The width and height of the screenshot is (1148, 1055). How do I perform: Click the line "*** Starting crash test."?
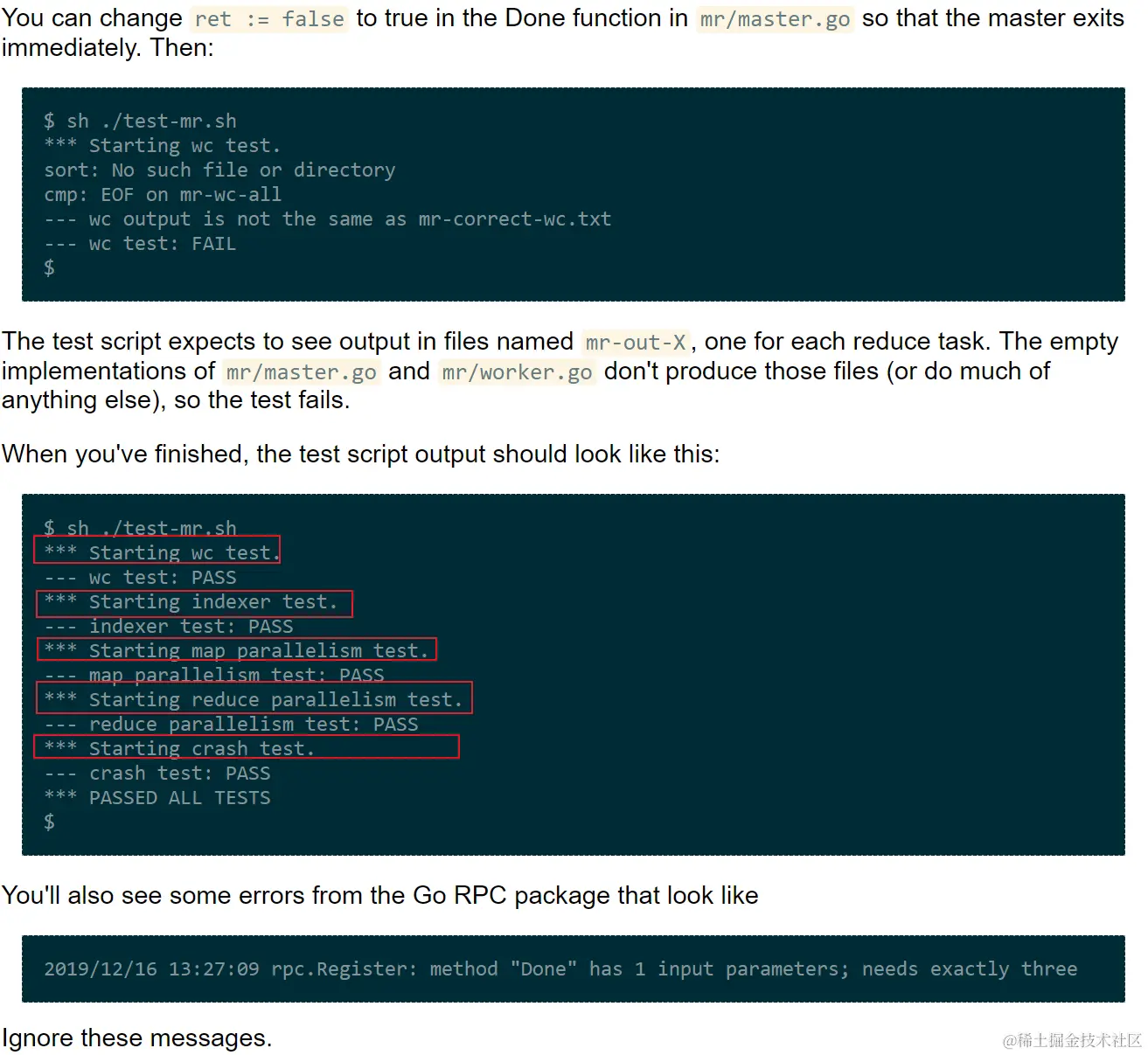point(179,749)
